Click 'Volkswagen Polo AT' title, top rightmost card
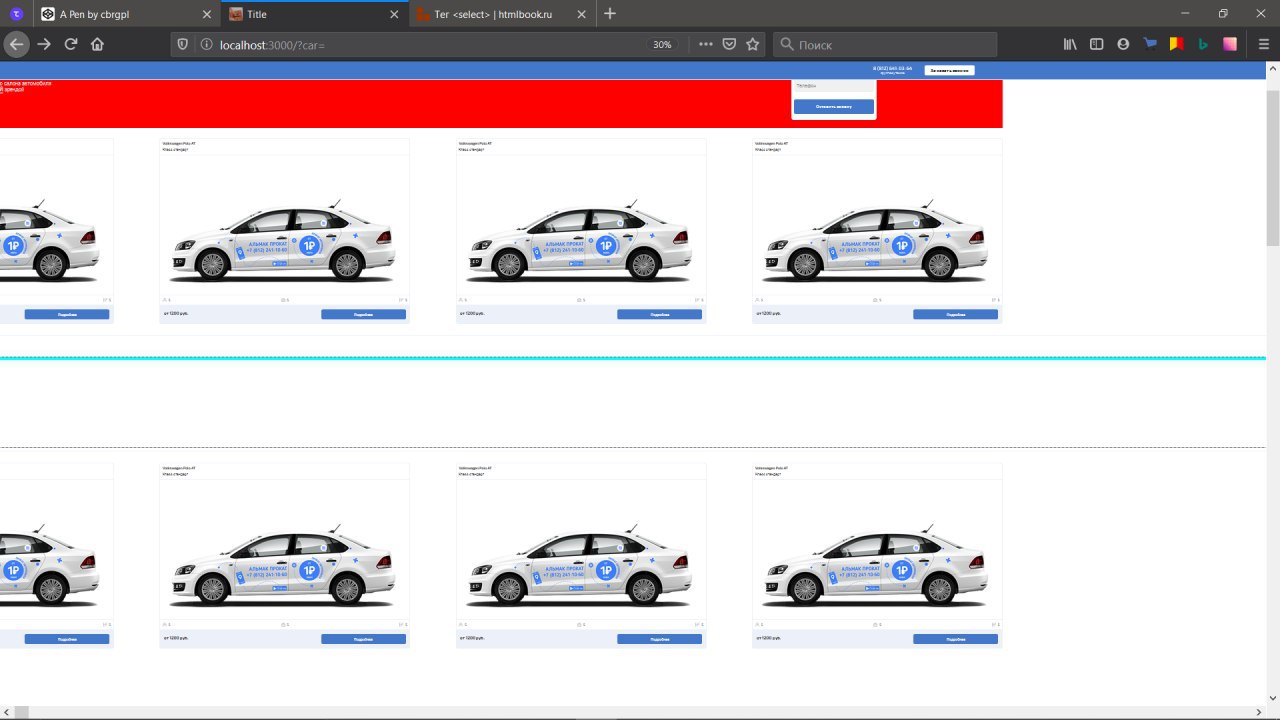 [x=773, y=143]
